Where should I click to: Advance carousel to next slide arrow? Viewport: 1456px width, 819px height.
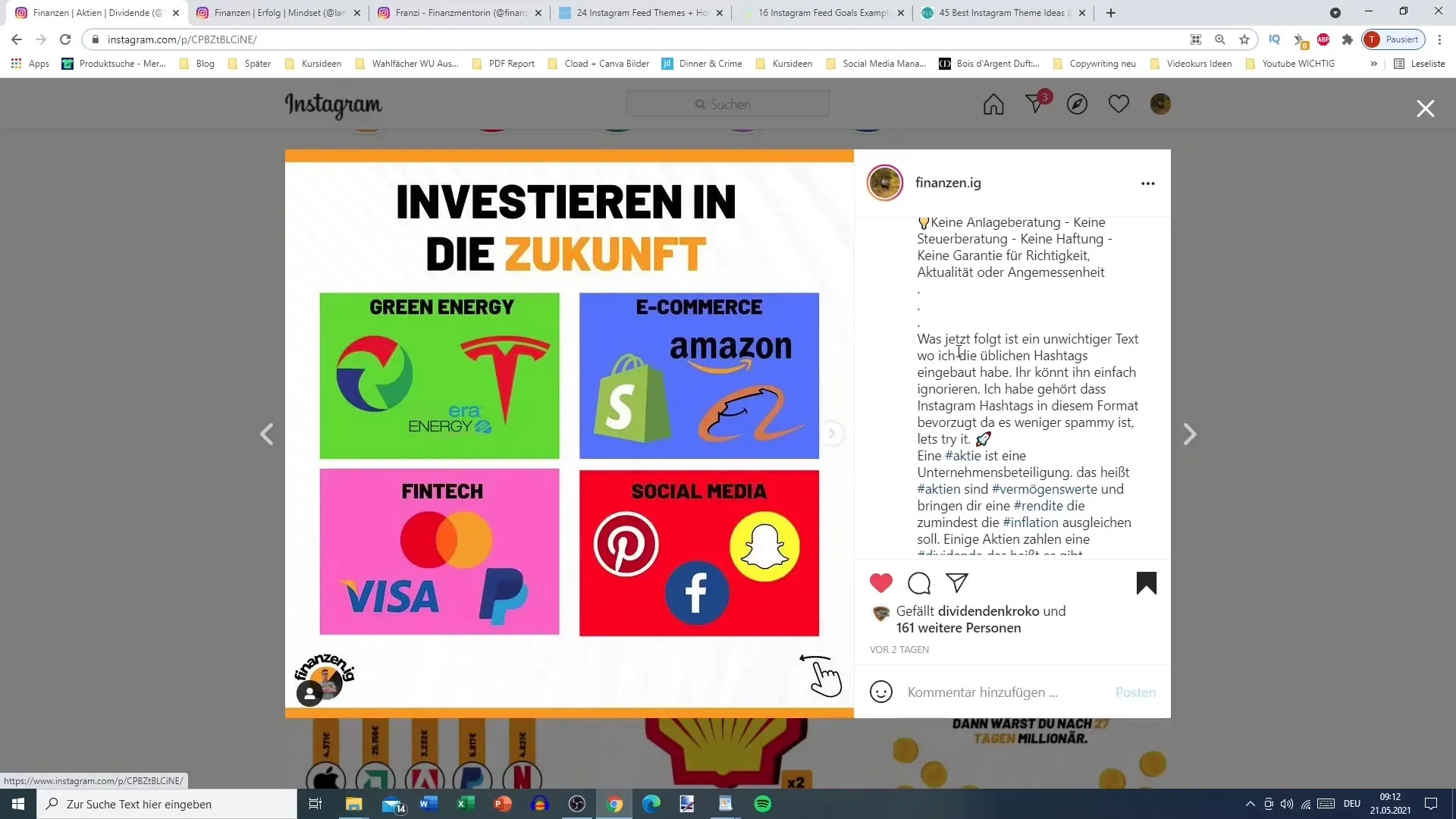click(x=832, y=434)
